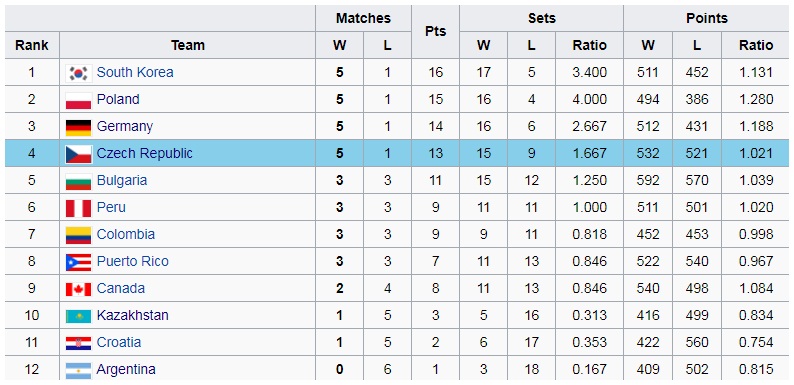
Task: Click the Poland flag icon
Action: tap(78, 100)
